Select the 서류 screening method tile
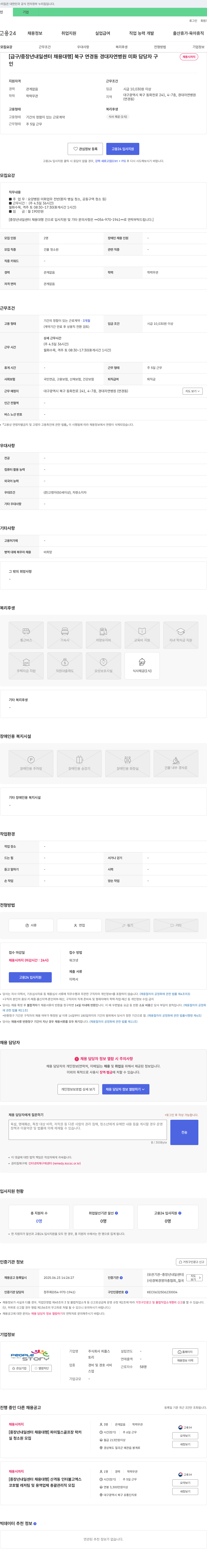This screenshot has width=207, height=1568. 31,925
